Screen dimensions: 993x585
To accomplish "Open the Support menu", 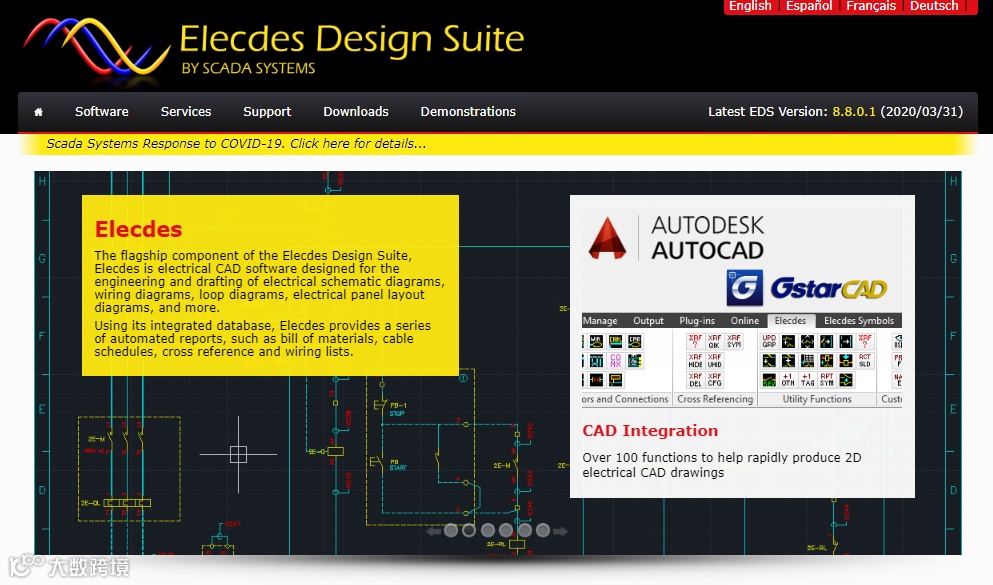I will click(267, 111).
